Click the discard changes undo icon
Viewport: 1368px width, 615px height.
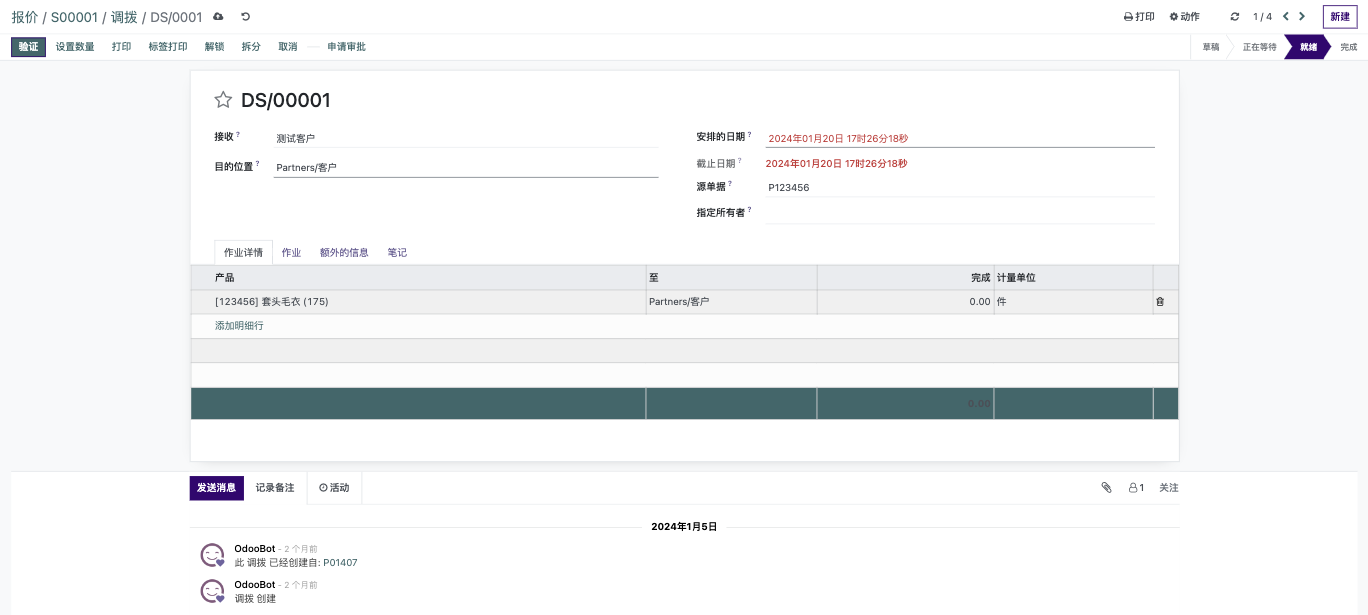[x=245, y=17]
